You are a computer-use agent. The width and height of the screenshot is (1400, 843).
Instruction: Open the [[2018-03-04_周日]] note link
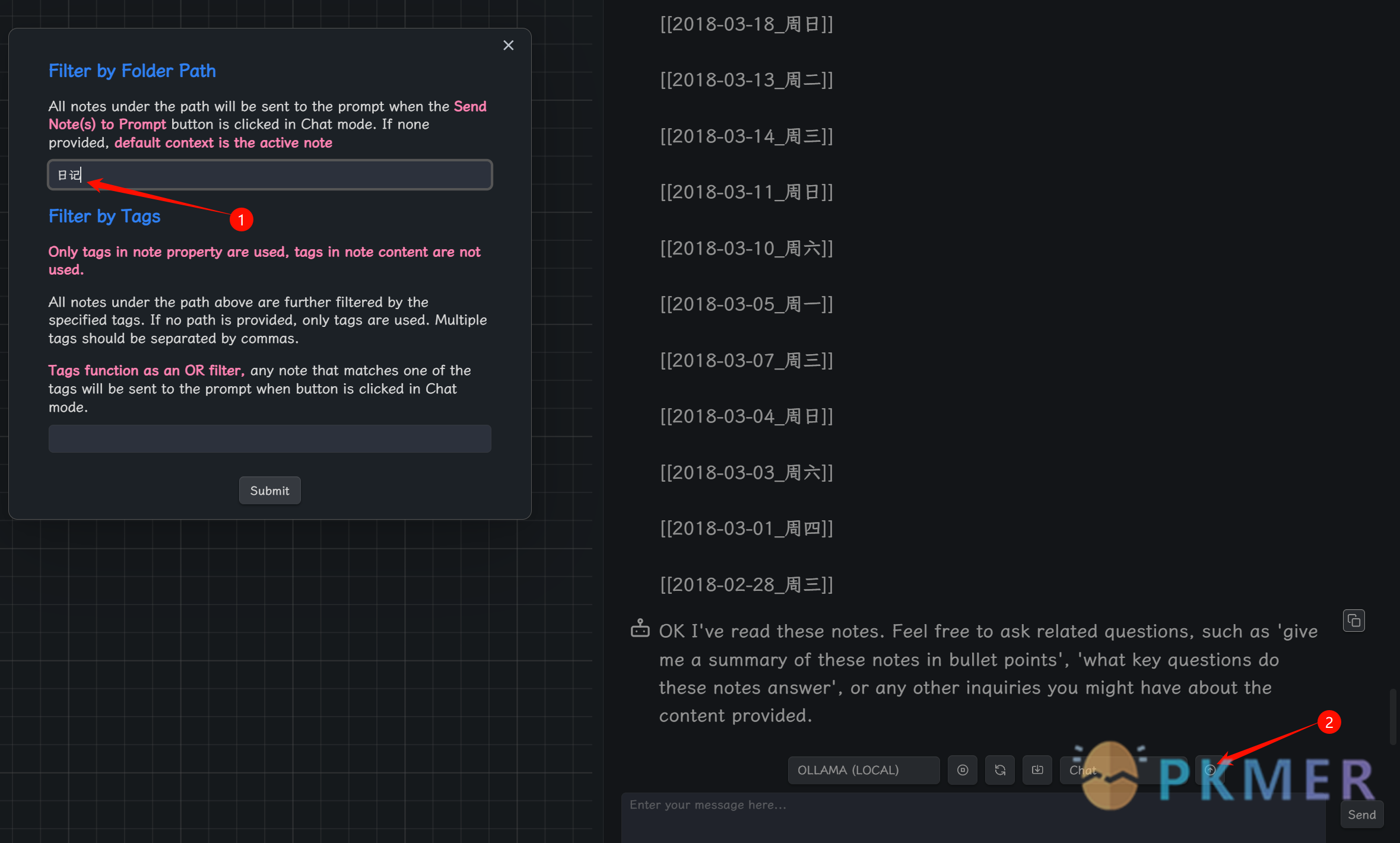[747, 416]
